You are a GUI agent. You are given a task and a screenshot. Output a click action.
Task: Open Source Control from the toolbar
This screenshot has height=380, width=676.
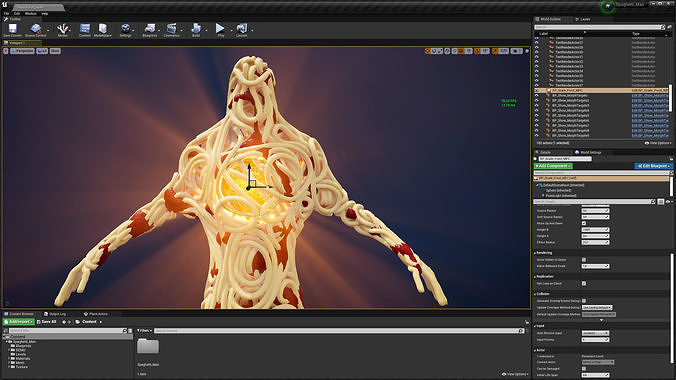(35, 28)
